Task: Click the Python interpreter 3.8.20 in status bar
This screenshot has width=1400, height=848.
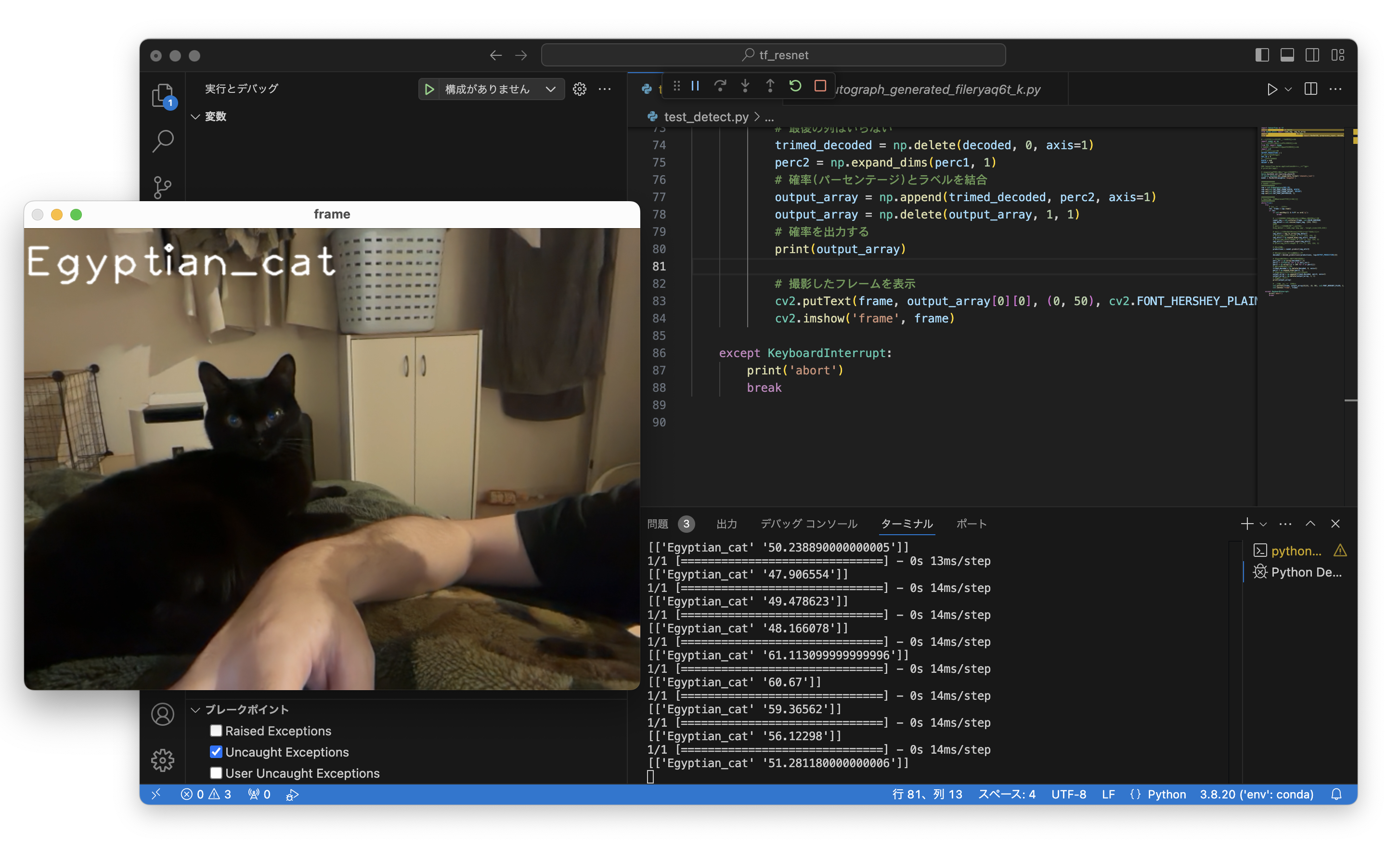Action: tap(1256, 794)
